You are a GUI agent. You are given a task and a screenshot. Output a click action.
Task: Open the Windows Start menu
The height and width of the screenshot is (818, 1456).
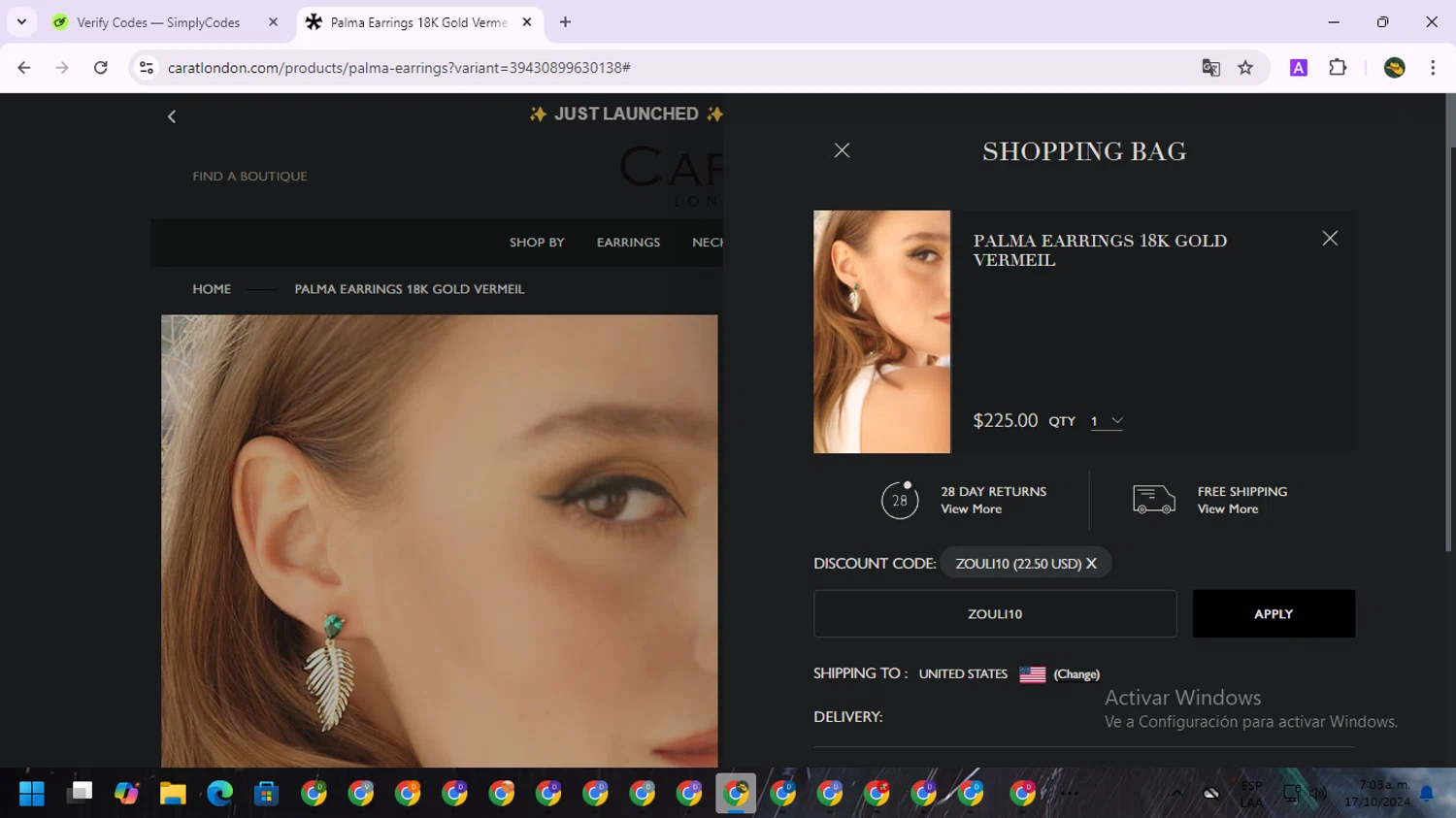coord(32,794)
